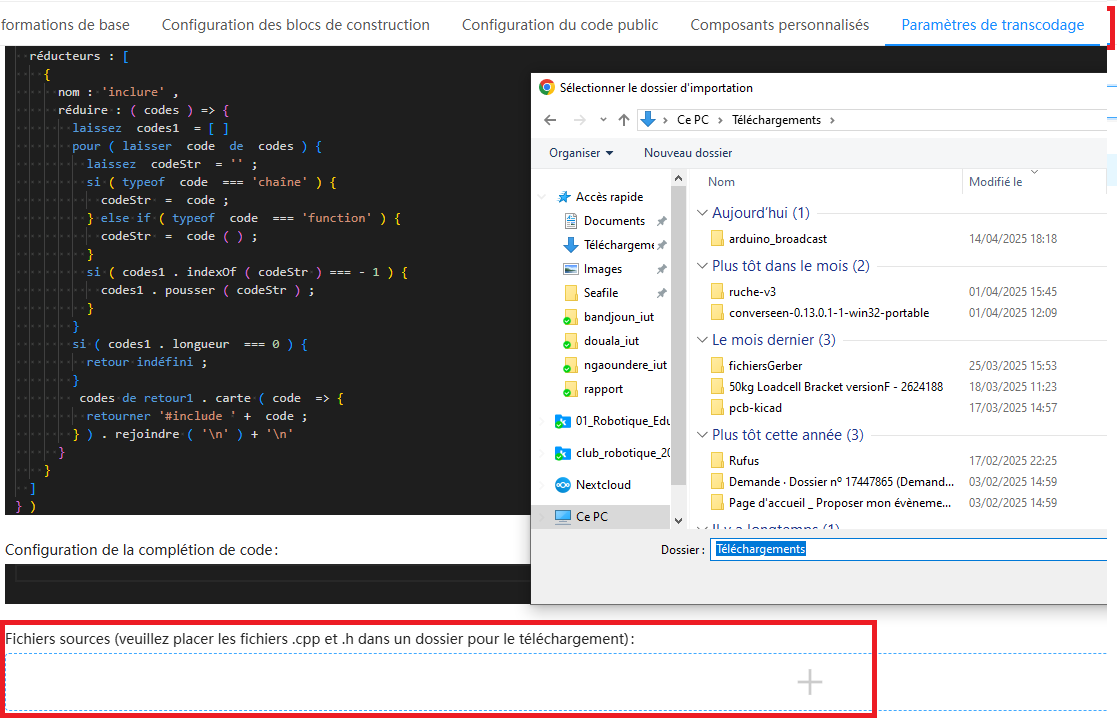
Task: Sort files by the Nom column header
Action: point(721,182)
